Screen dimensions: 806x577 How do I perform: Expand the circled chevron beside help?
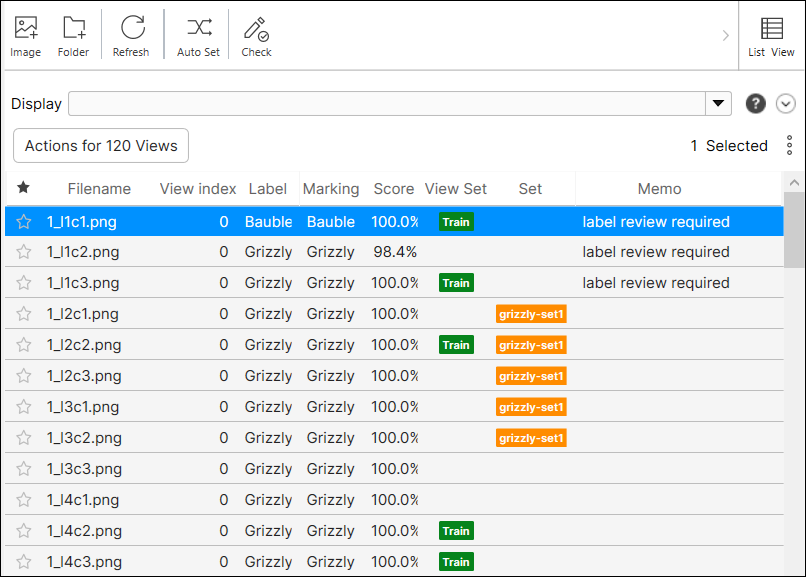pyautogui.click(x=786, y=104)
